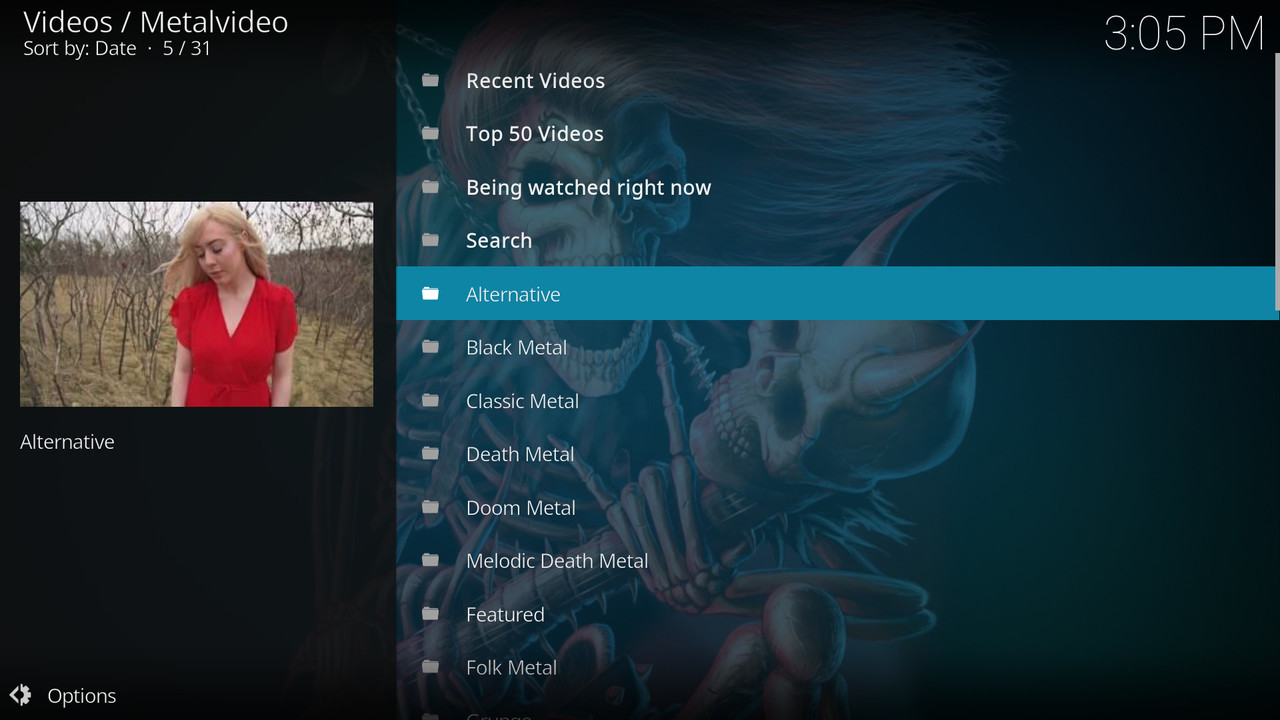Image resolution: width=1280 pixels, height=720 pixels.
Task: Choose the Folk Metal list item
Action: coord(511,667)
